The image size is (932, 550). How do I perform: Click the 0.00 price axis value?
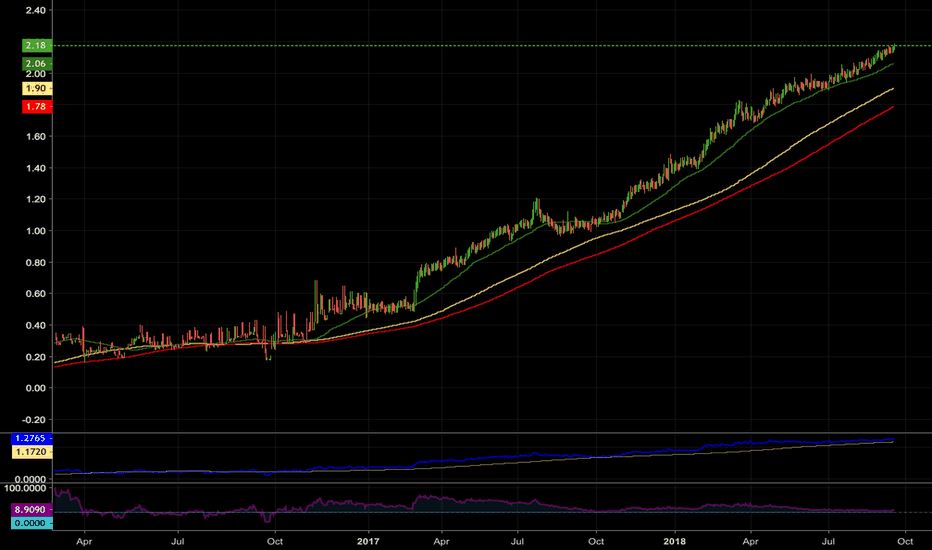click(36, 388)
